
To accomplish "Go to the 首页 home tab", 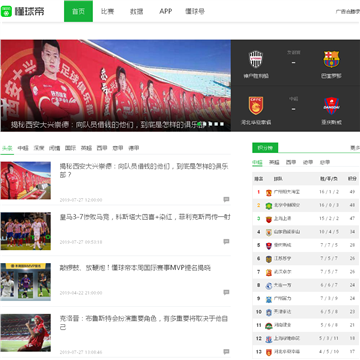I will [78, 11].
